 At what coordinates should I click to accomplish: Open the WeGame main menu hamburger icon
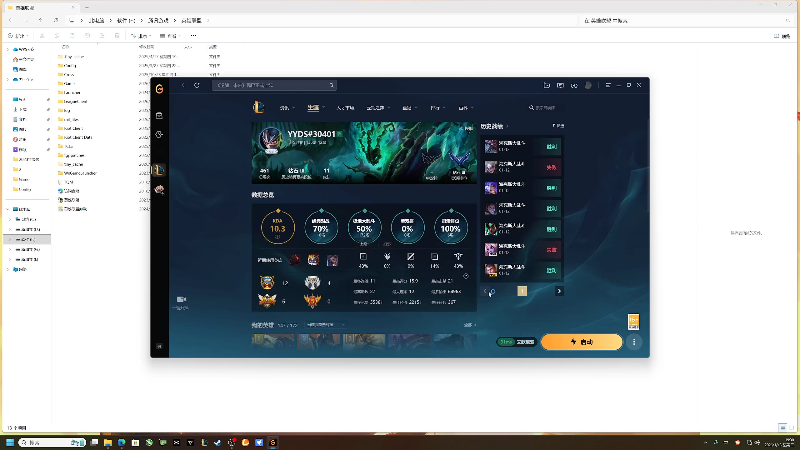click(x=608, y=85)
